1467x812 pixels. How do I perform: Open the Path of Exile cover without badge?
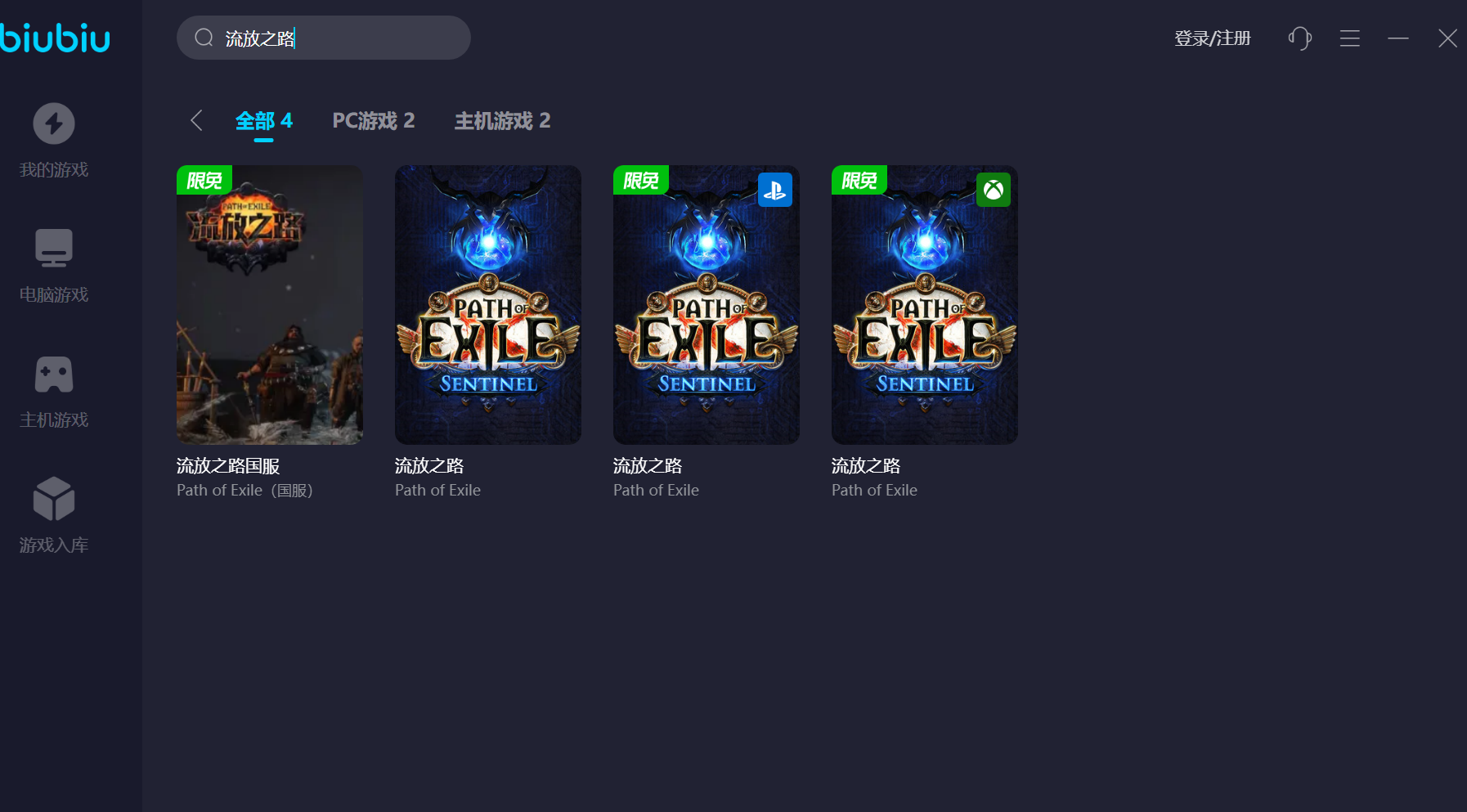488,305
